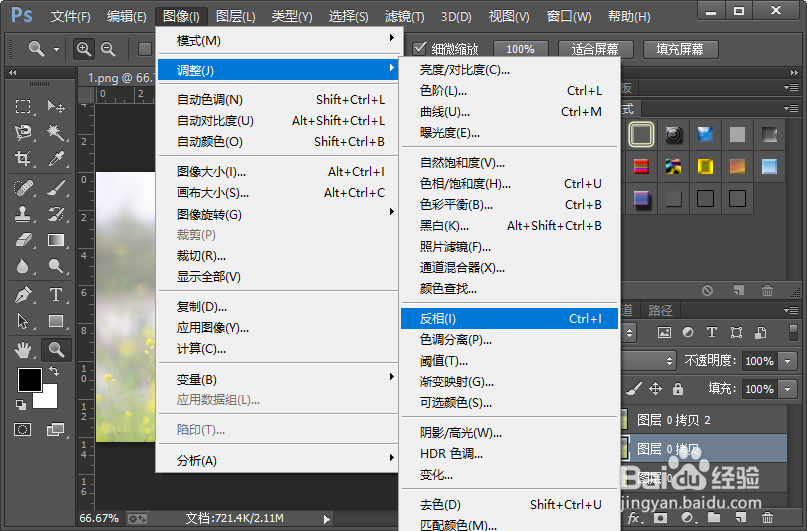Apply yellow bevel style swatch
This screenshot has width=807, height=531.
pyautogui.click(x=705, y=166)
